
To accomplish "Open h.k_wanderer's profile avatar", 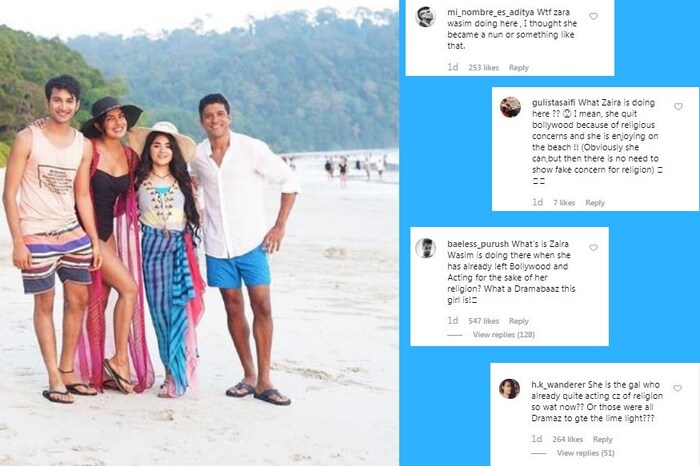I will (510, 387).
